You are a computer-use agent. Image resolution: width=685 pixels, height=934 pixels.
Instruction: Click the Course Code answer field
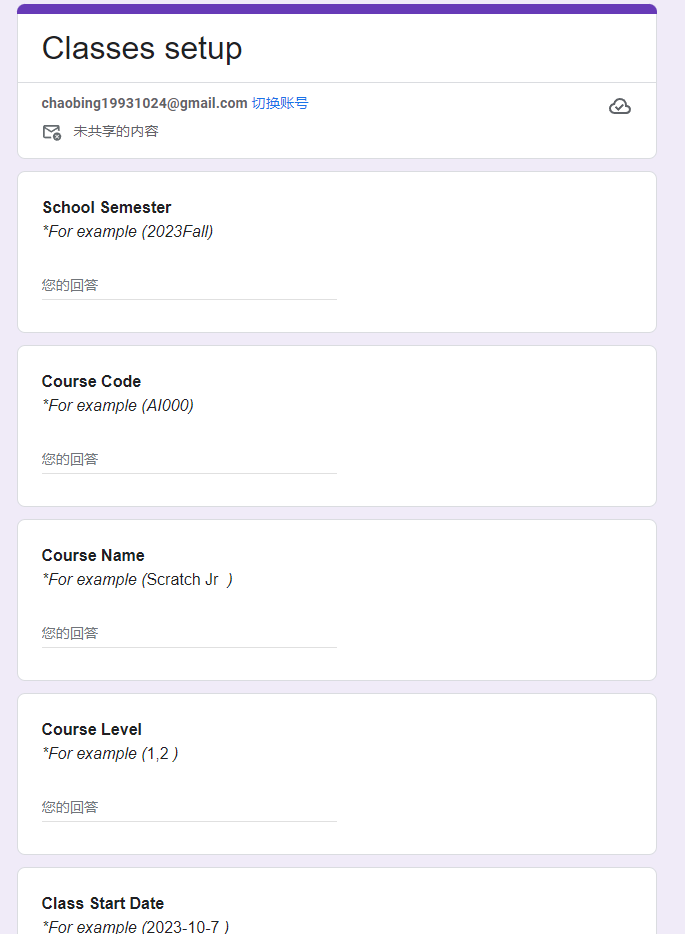click(189, 460)
